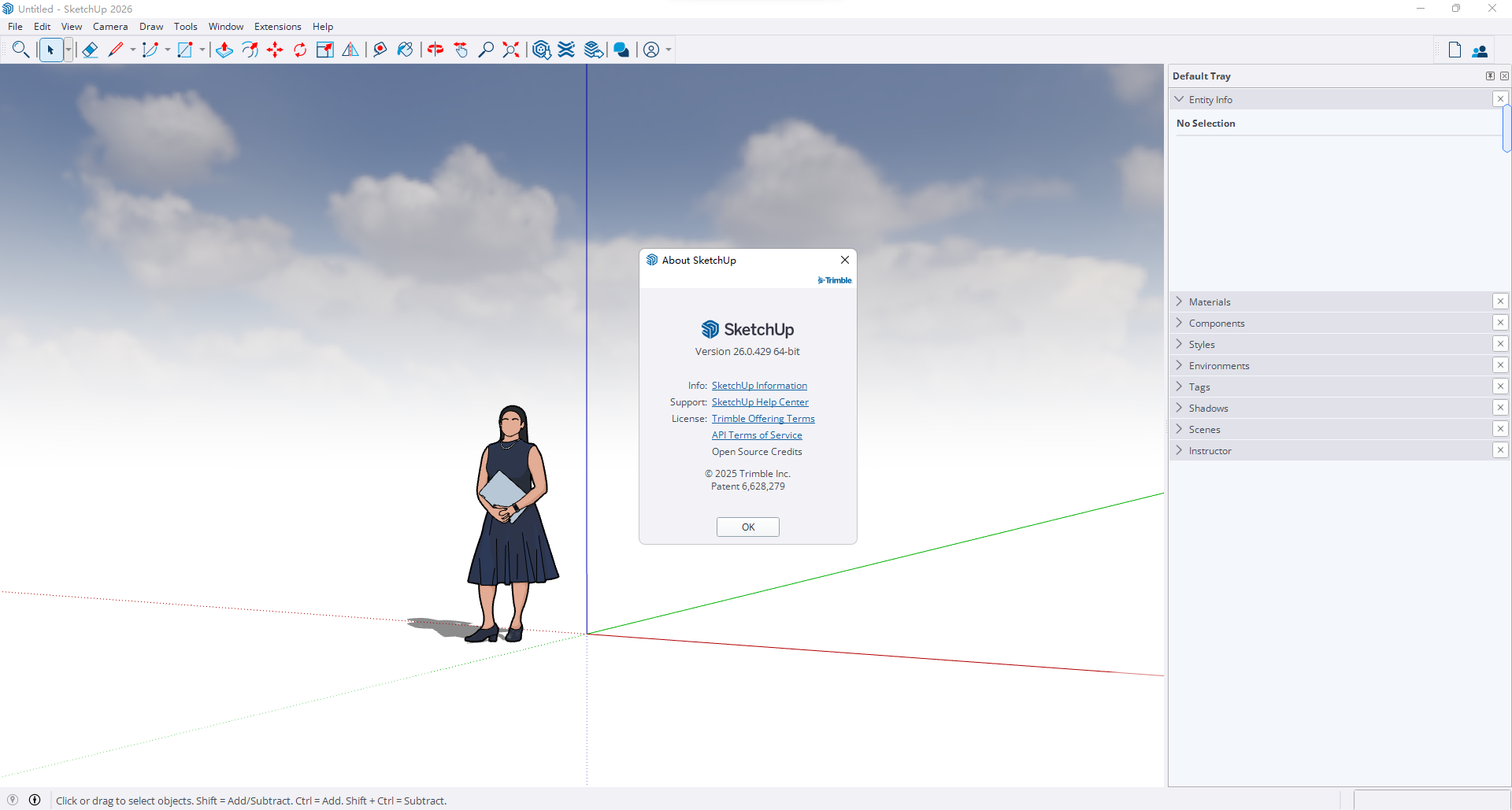1512x810 pixels.
Task: Open the Extensions menu
Action: pyautogui.click(x=277, y=26)
